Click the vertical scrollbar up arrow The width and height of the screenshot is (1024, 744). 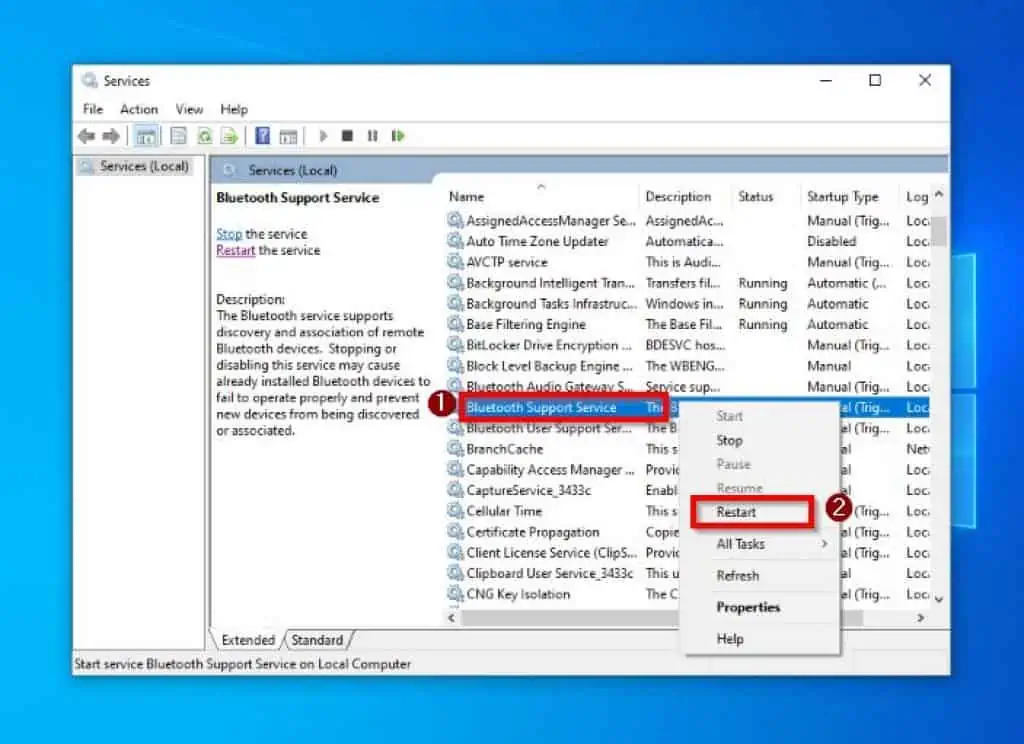pos(939,194)
